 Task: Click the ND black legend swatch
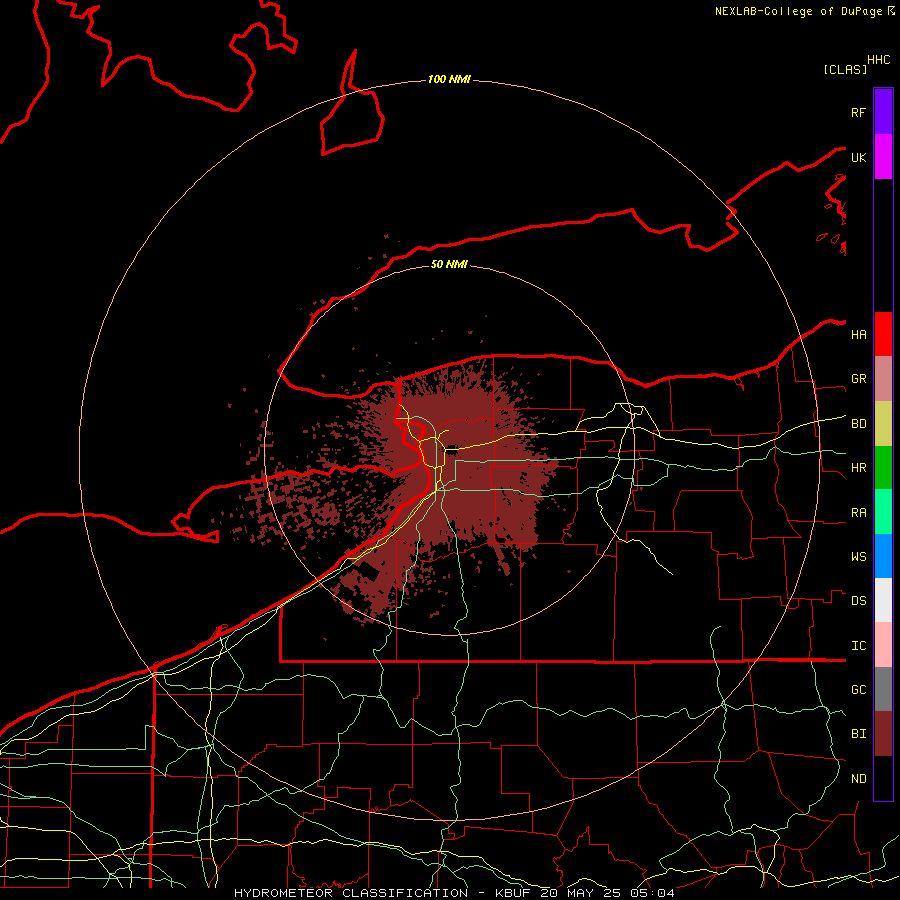pos(883,778)
